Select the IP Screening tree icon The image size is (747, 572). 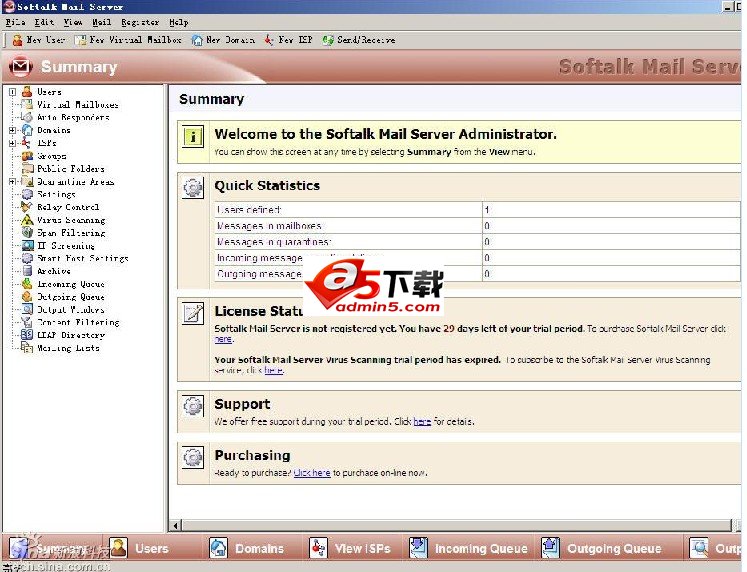pyautogui.click(x=27, y=246)
